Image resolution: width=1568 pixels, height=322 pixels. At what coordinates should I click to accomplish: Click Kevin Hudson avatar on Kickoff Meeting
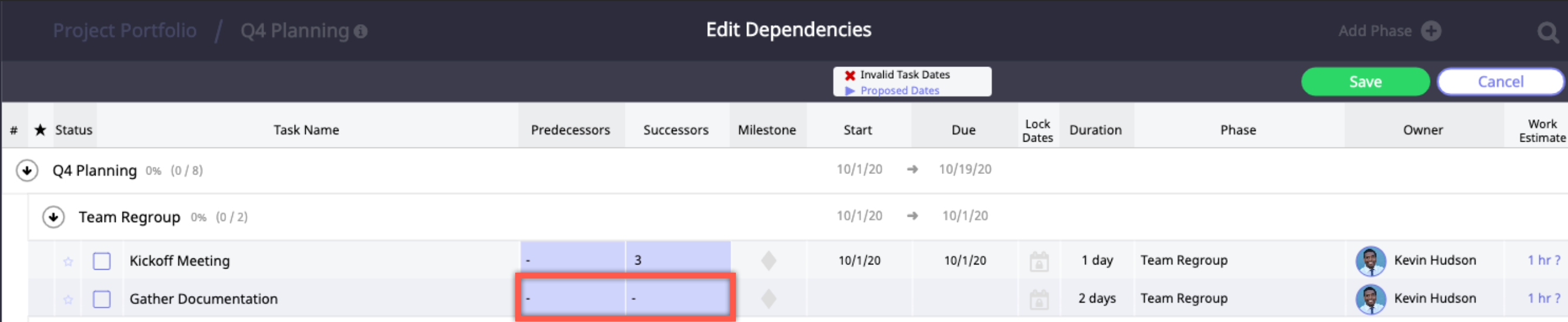pos(1370,261)
